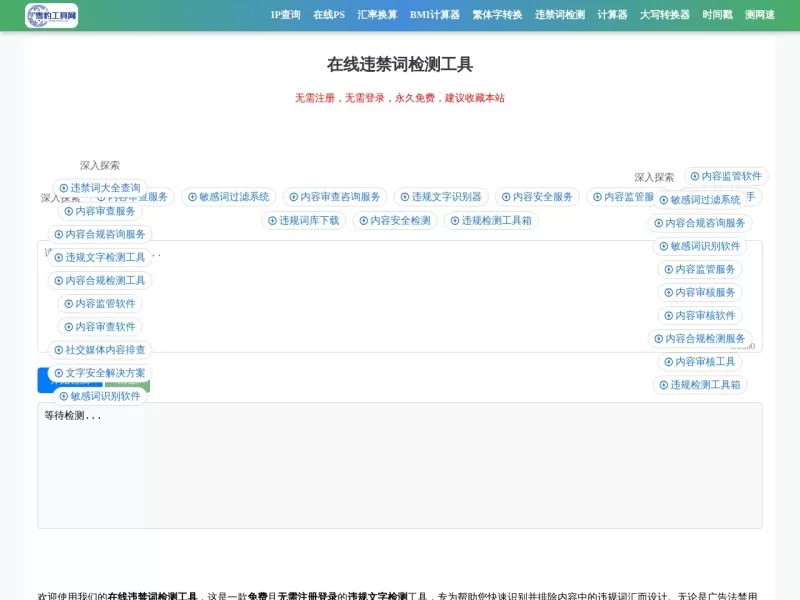The image size is (800, 600).
Task: Click the 雪豹工具网 logo icon
Action: [33, 15]
